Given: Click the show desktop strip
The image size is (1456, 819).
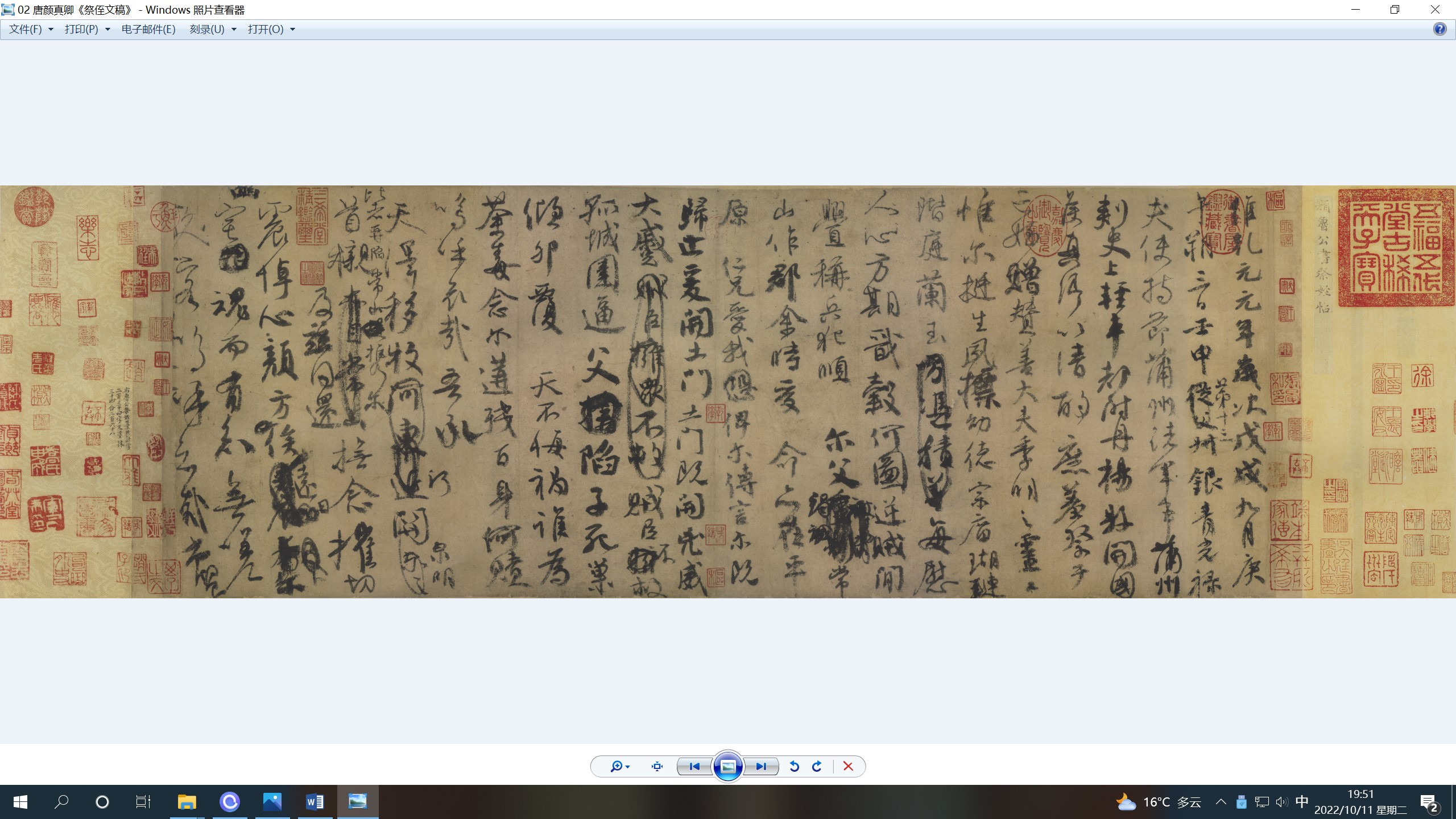Looking at the screenshot, I should click(1453, 802).
